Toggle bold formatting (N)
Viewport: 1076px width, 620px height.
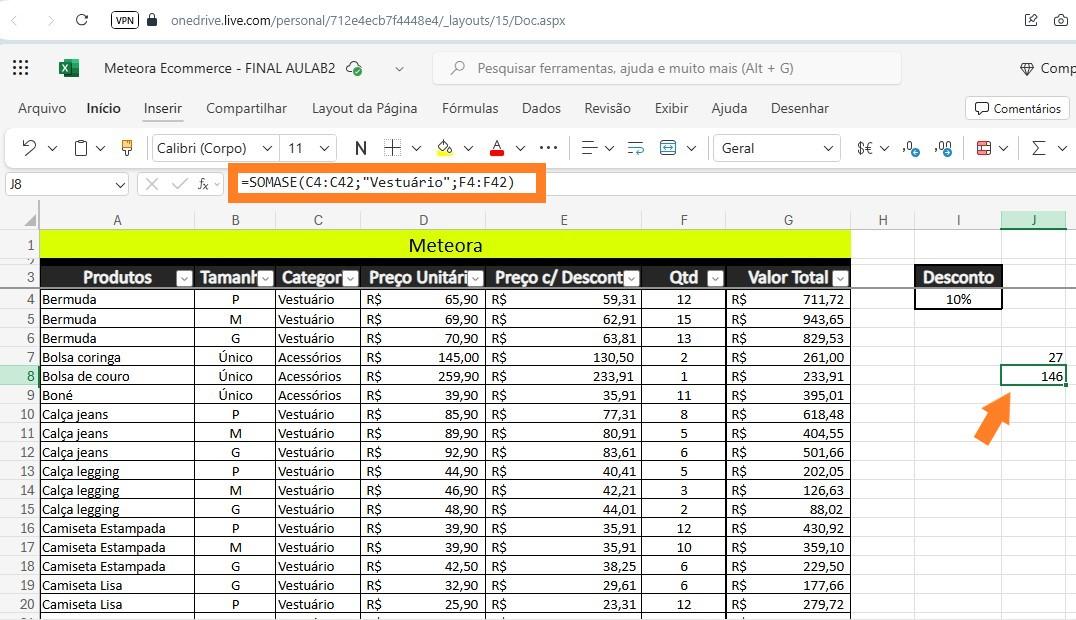(360, 148)
